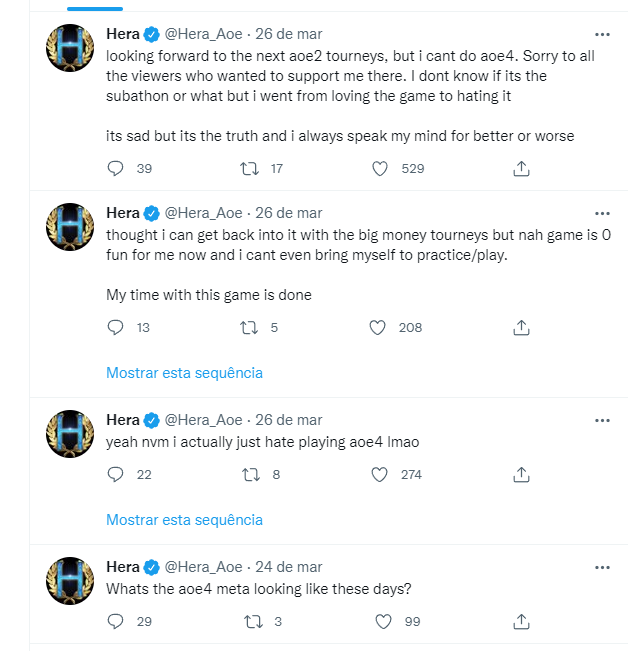628x651 pixels.
Task: Open more options on 'yeah nvm' tweet
Action: (x=601, y=419)
